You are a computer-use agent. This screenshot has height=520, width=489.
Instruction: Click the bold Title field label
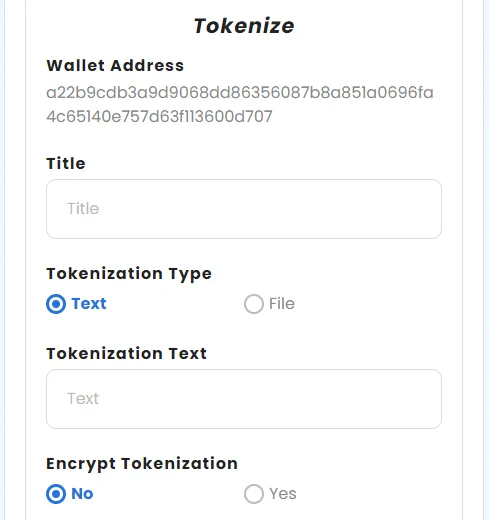[66, 163]
